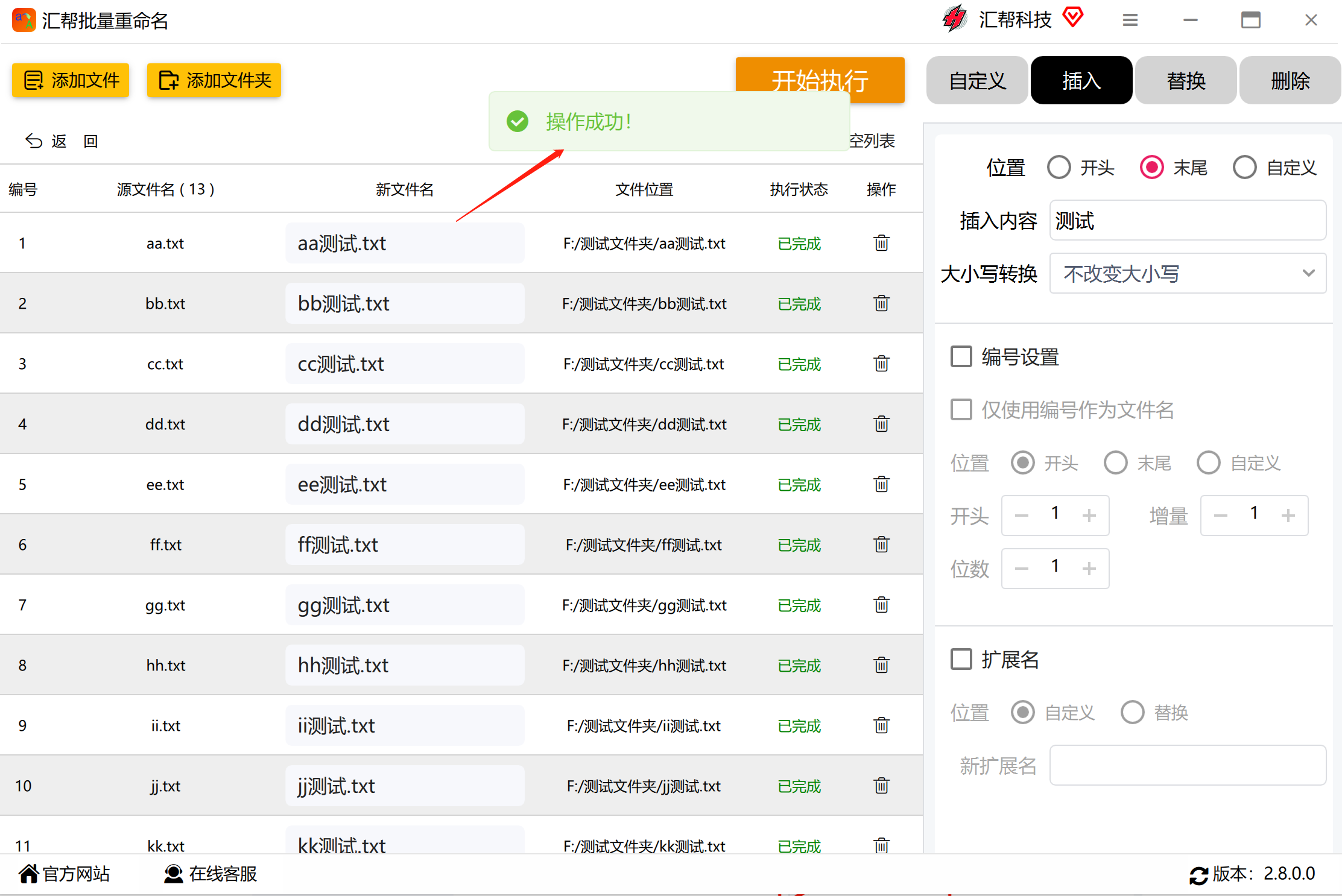
Task: Increase the 增量 value
Action: pyautogui.click(x=1288, y=516)
